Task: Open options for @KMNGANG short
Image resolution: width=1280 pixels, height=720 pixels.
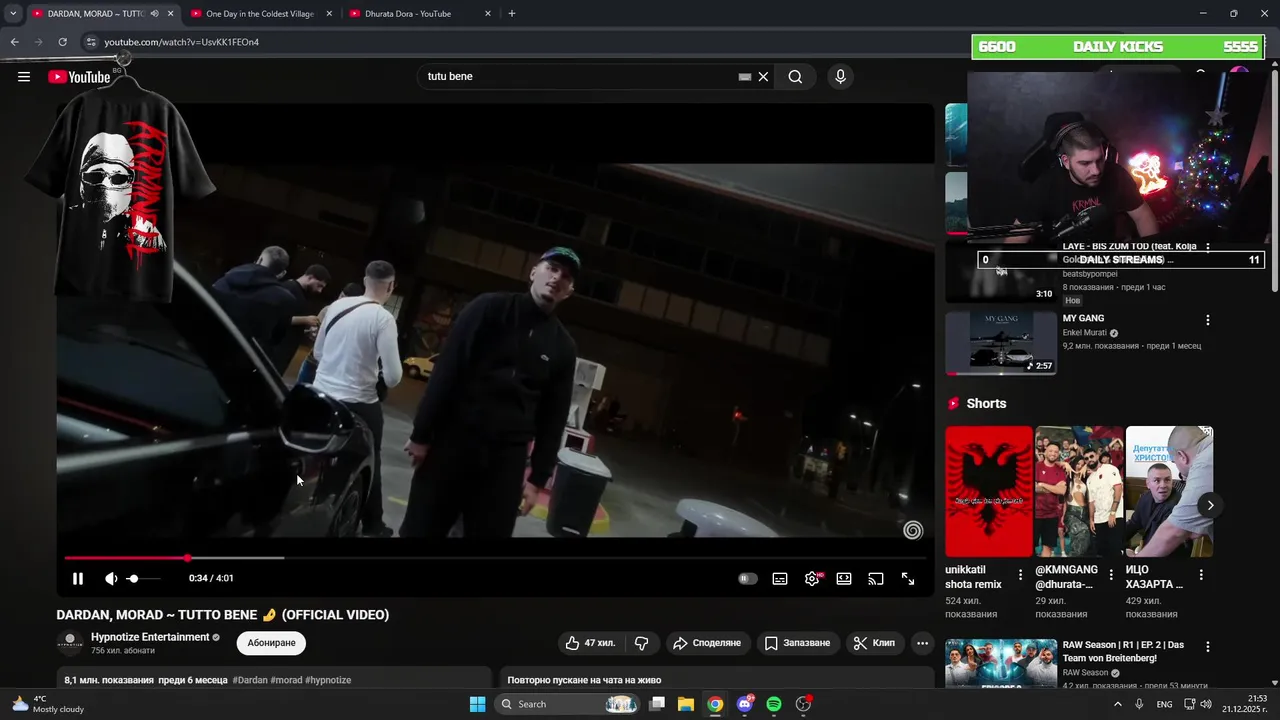Action: coord(1111,575)
